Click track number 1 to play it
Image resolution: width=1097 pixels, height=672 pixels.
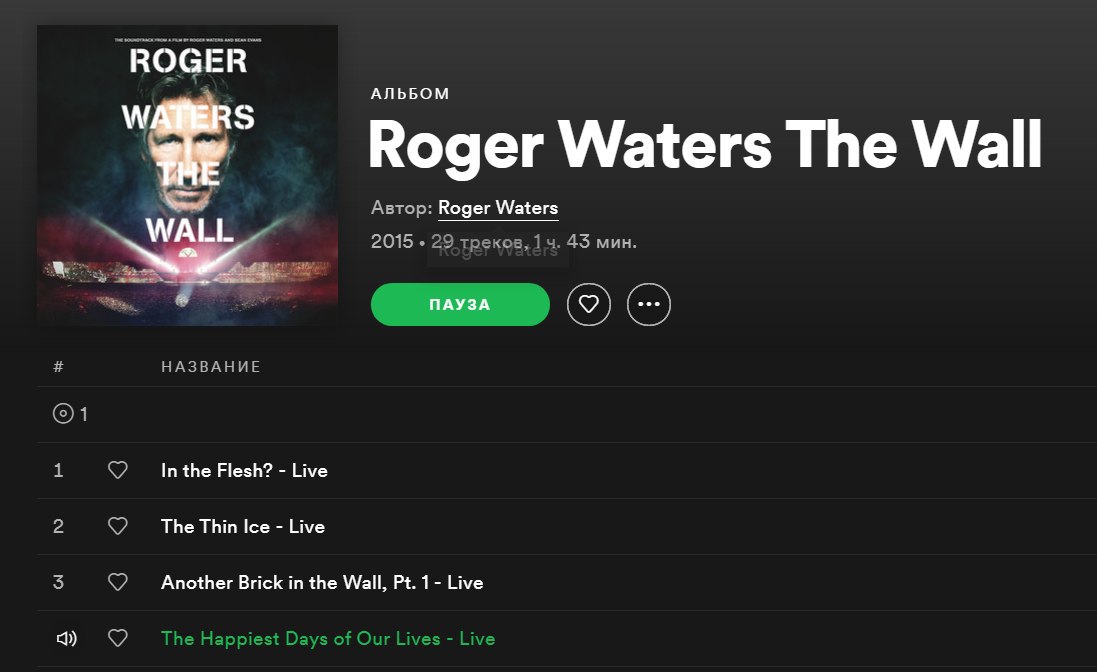coord(58,470)
